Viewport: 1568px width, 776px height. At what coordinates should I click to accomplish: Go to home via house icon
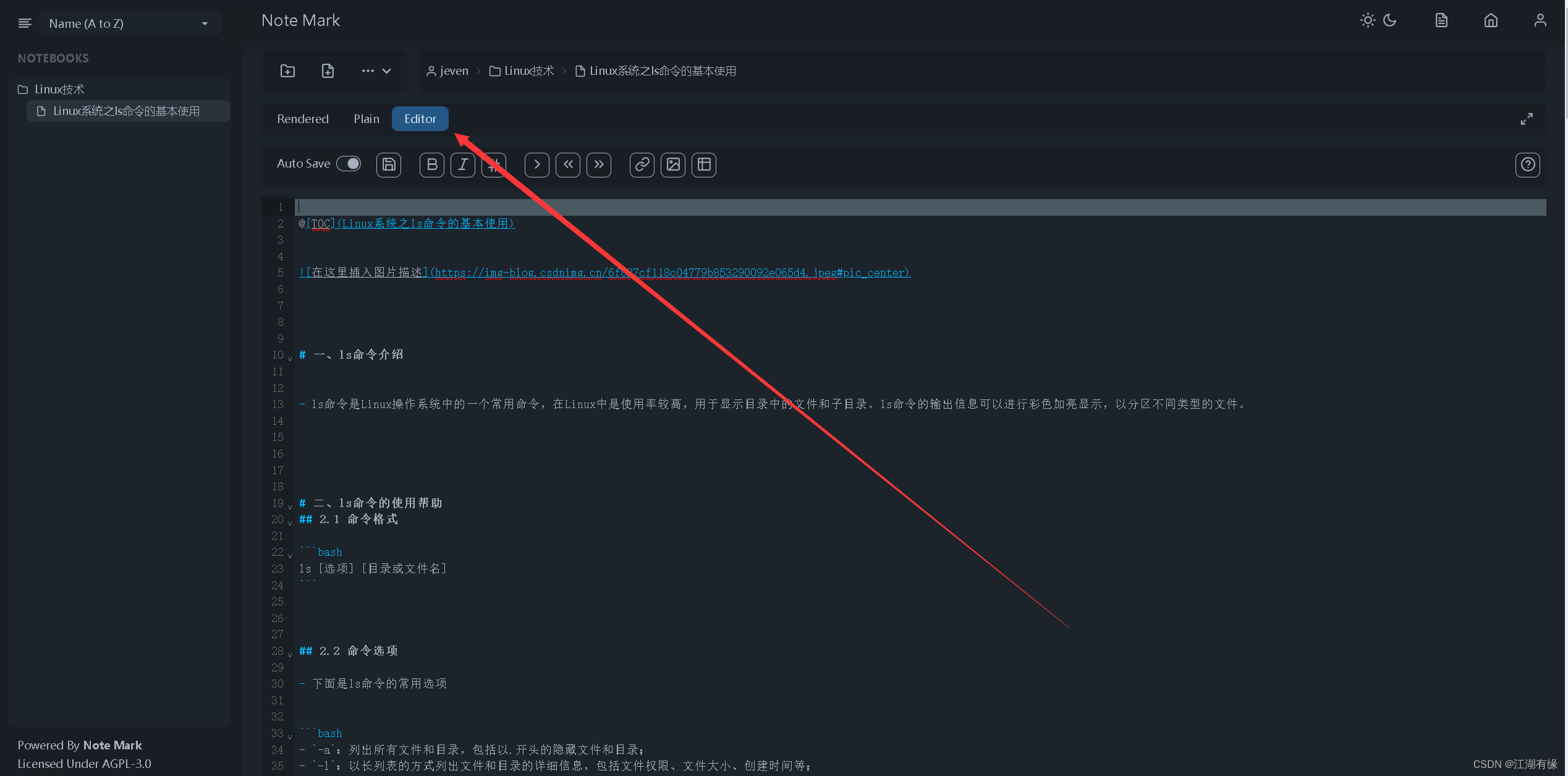(1491, 20)
